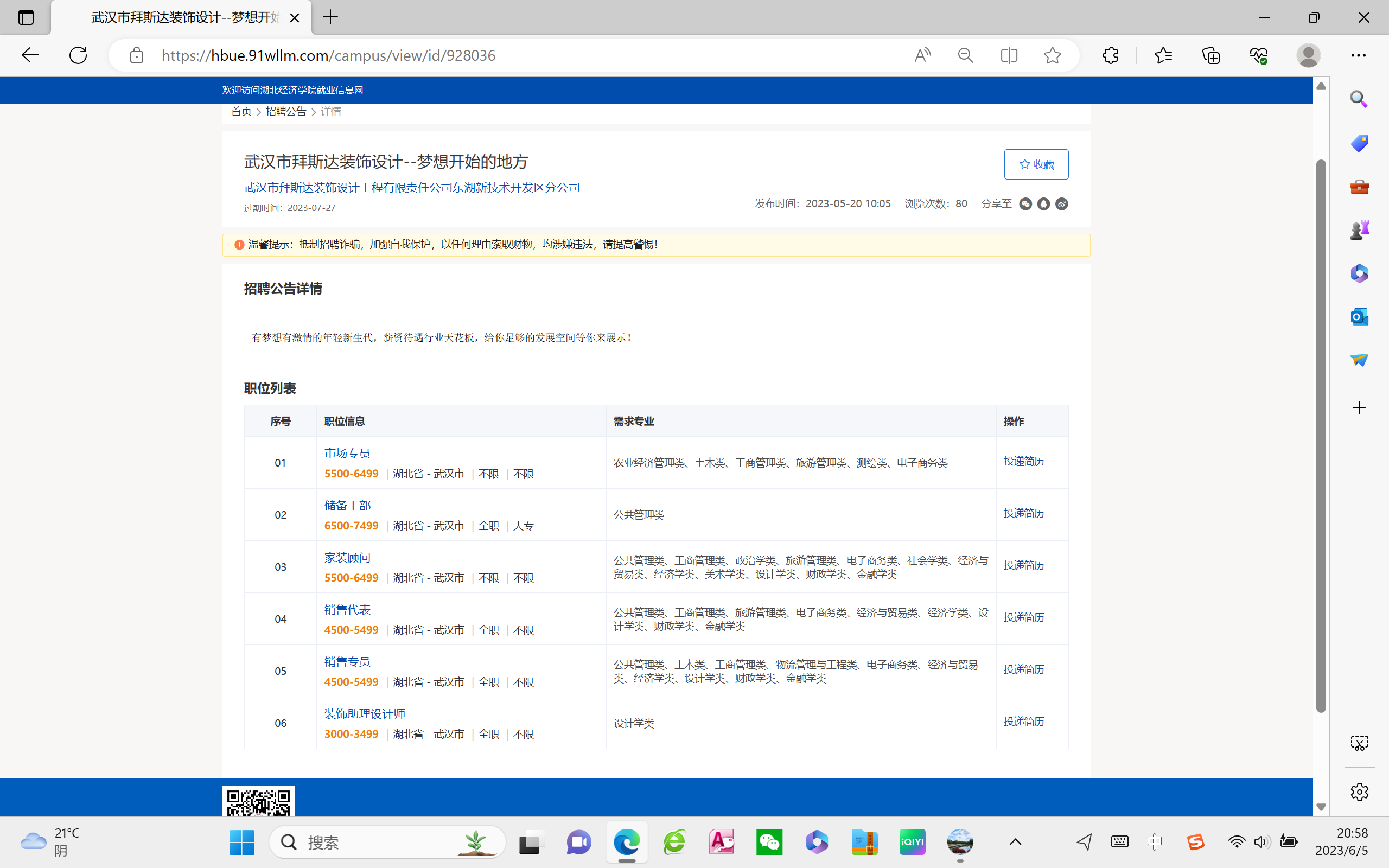Open Edge sidebar search icon
1389x868 pixels.
click(x=1359, y=99)
